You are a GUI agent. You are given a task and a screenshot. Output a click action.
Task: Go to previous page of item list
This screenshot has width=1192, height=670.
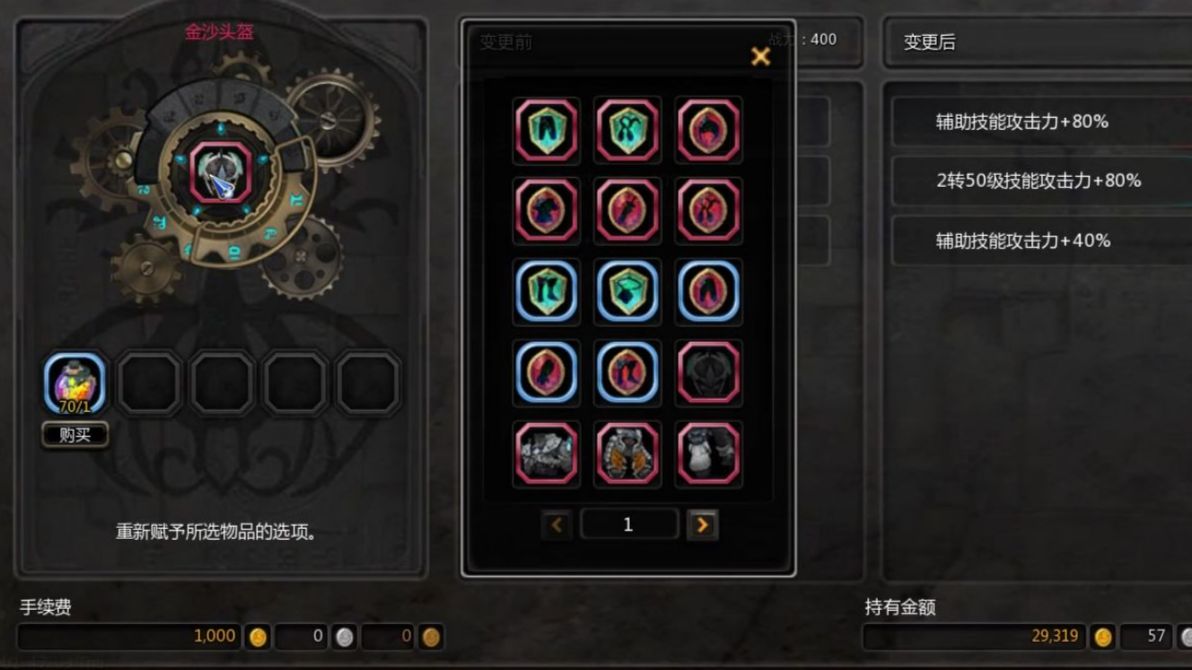556,525
